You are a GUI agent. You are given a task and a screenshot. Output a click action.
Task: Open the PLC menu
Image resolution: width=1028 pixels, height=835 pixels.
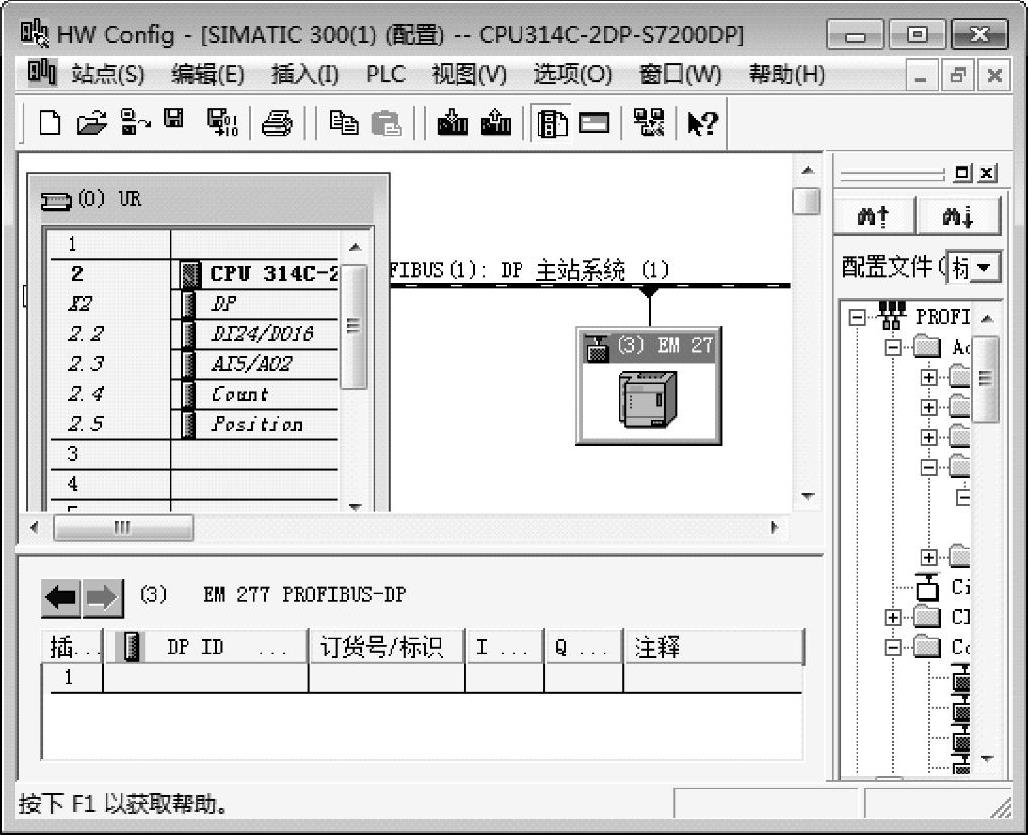[386, 74]
